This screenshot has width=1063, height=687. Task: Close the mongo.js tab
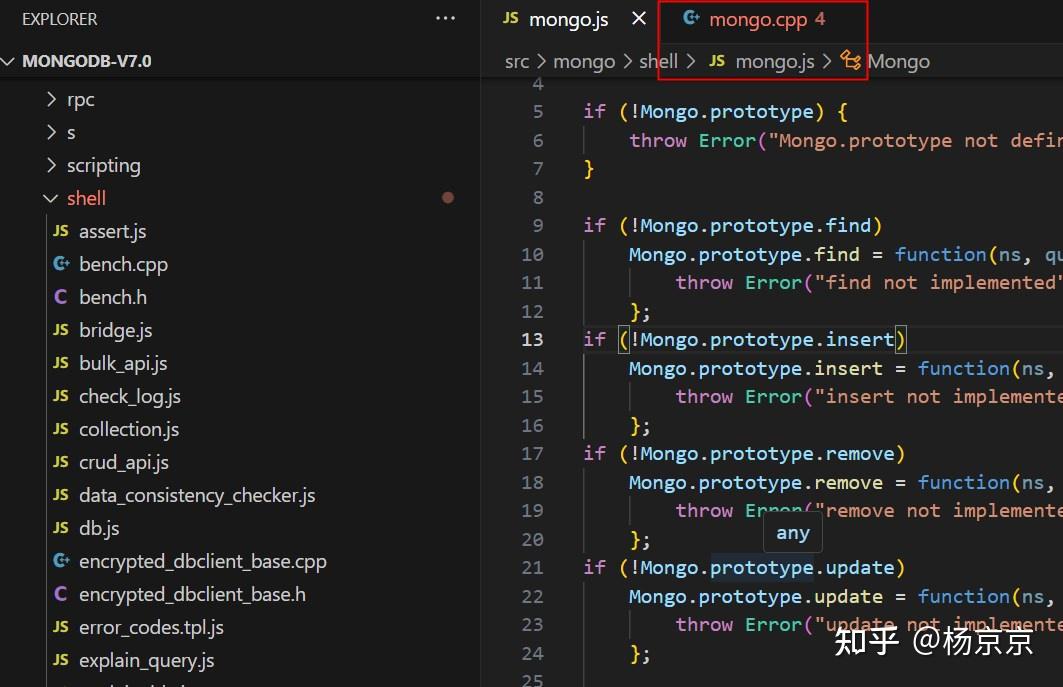pyautogui.click(x=637, y=17)
